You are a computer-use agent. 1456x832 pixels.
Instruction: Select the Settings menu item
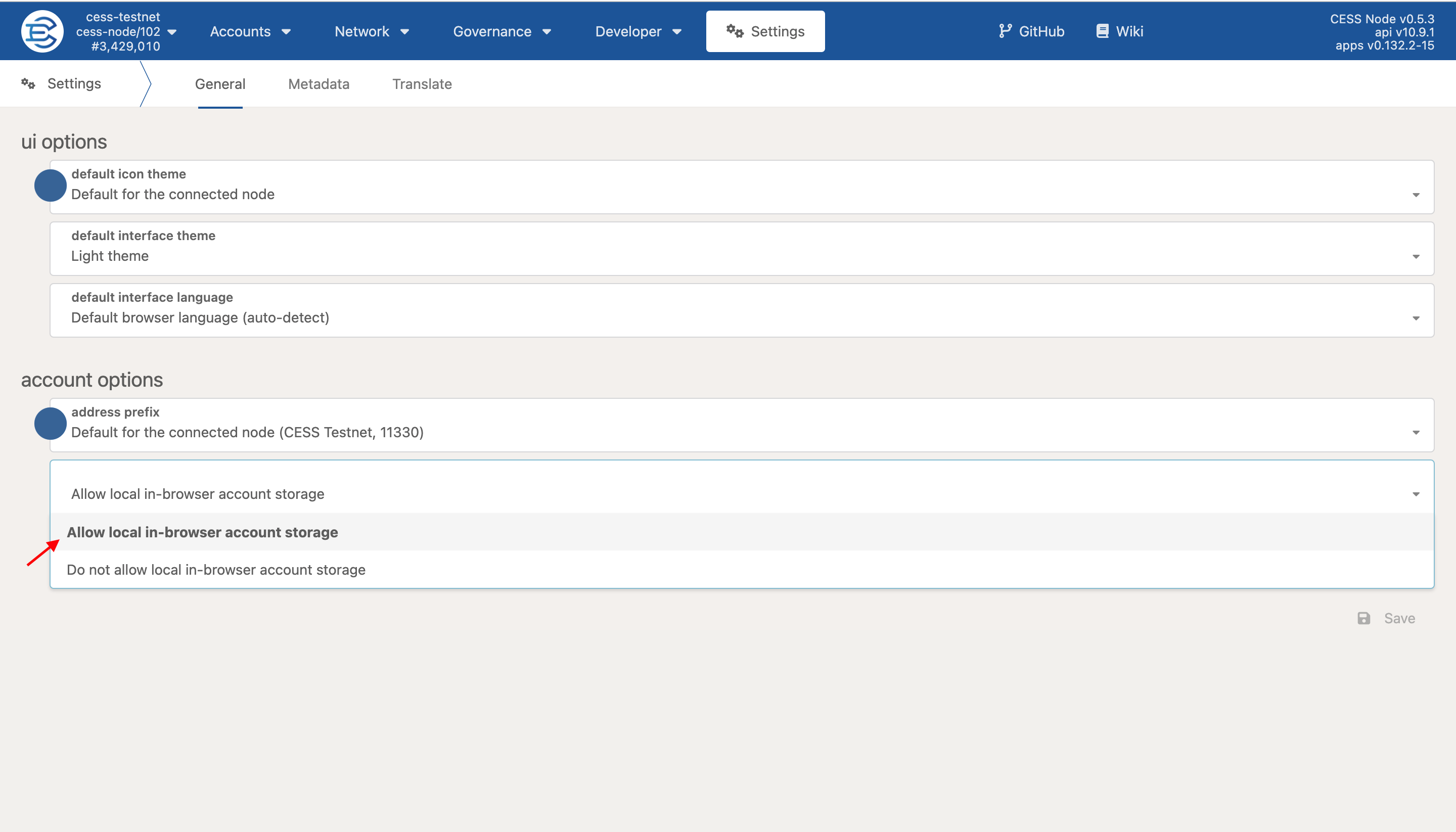pyautogui.click(x=765, y=31)
